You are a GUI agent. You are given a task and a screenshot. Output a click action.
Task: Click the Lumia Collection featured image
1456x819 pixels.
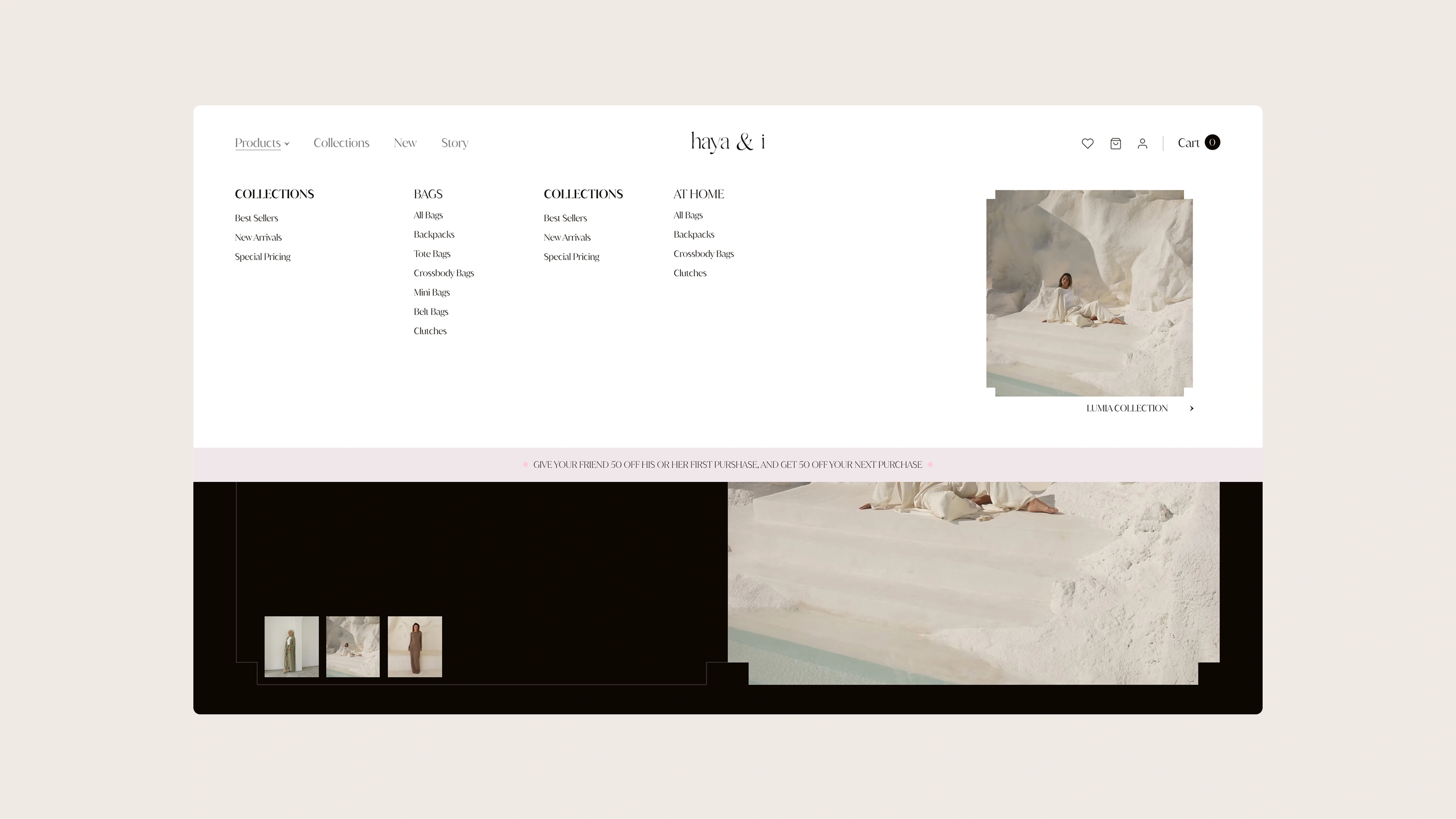coord(1089,293)
